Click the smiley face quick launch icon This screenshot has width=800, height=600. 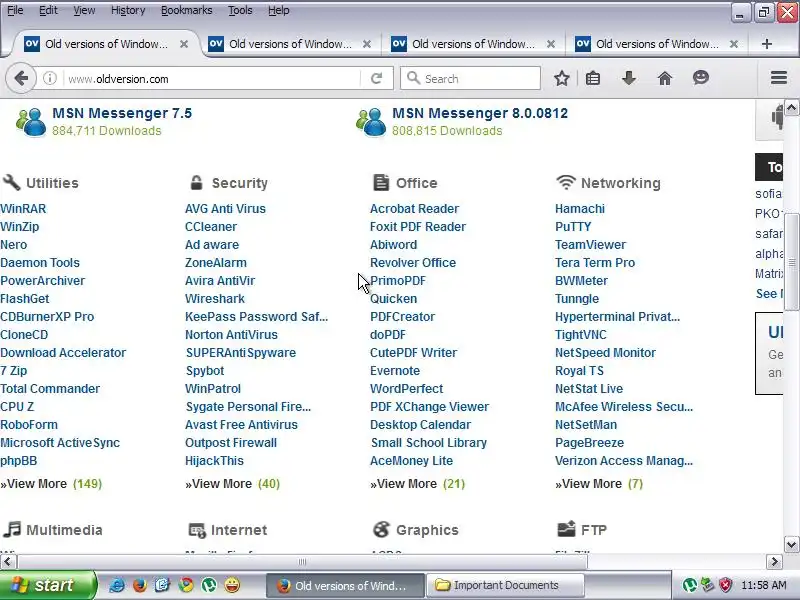pos(232,585)
